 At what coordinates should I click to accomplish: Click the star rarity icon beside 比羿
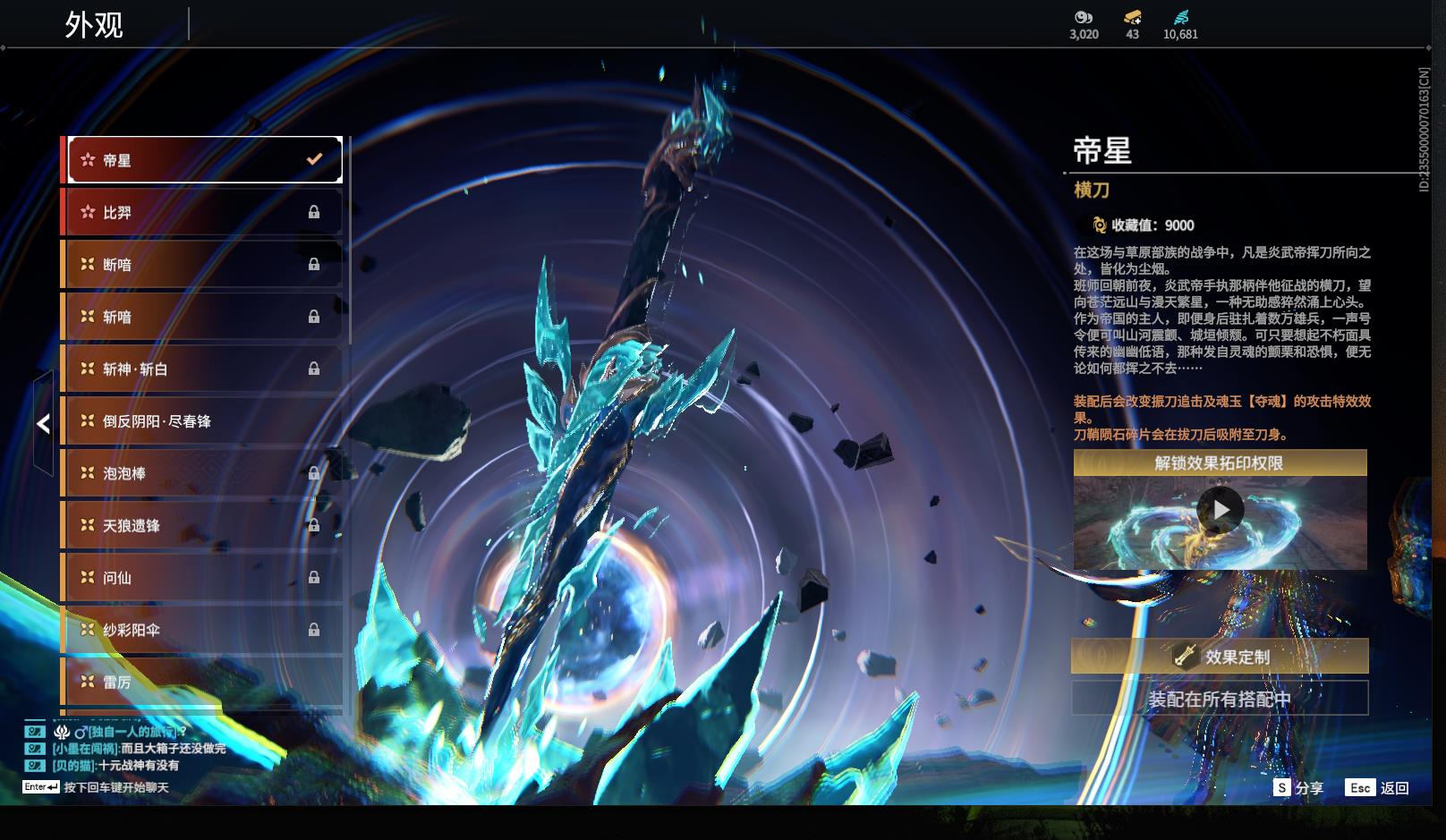88,212
